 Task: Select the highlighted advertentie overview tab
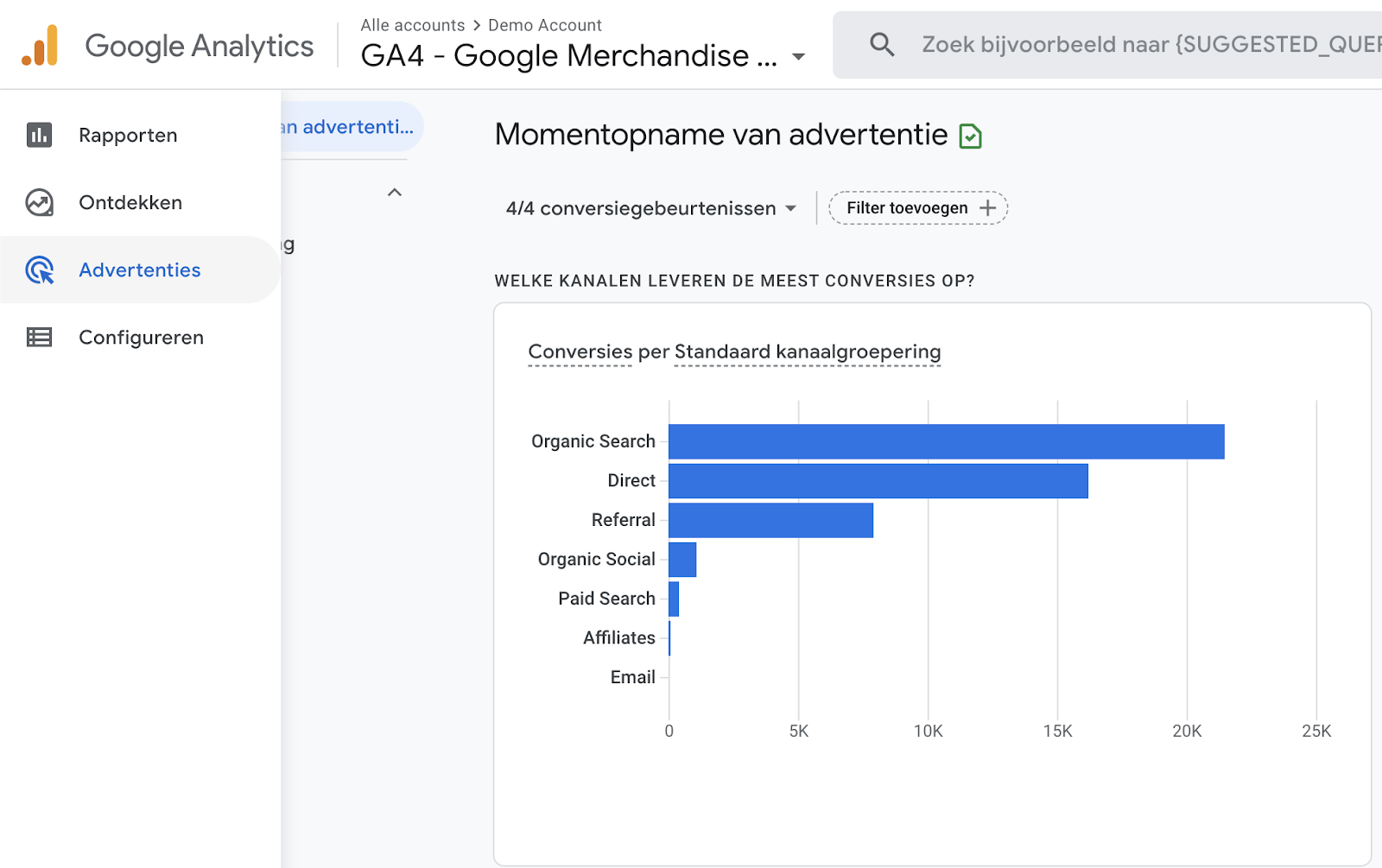350,127
